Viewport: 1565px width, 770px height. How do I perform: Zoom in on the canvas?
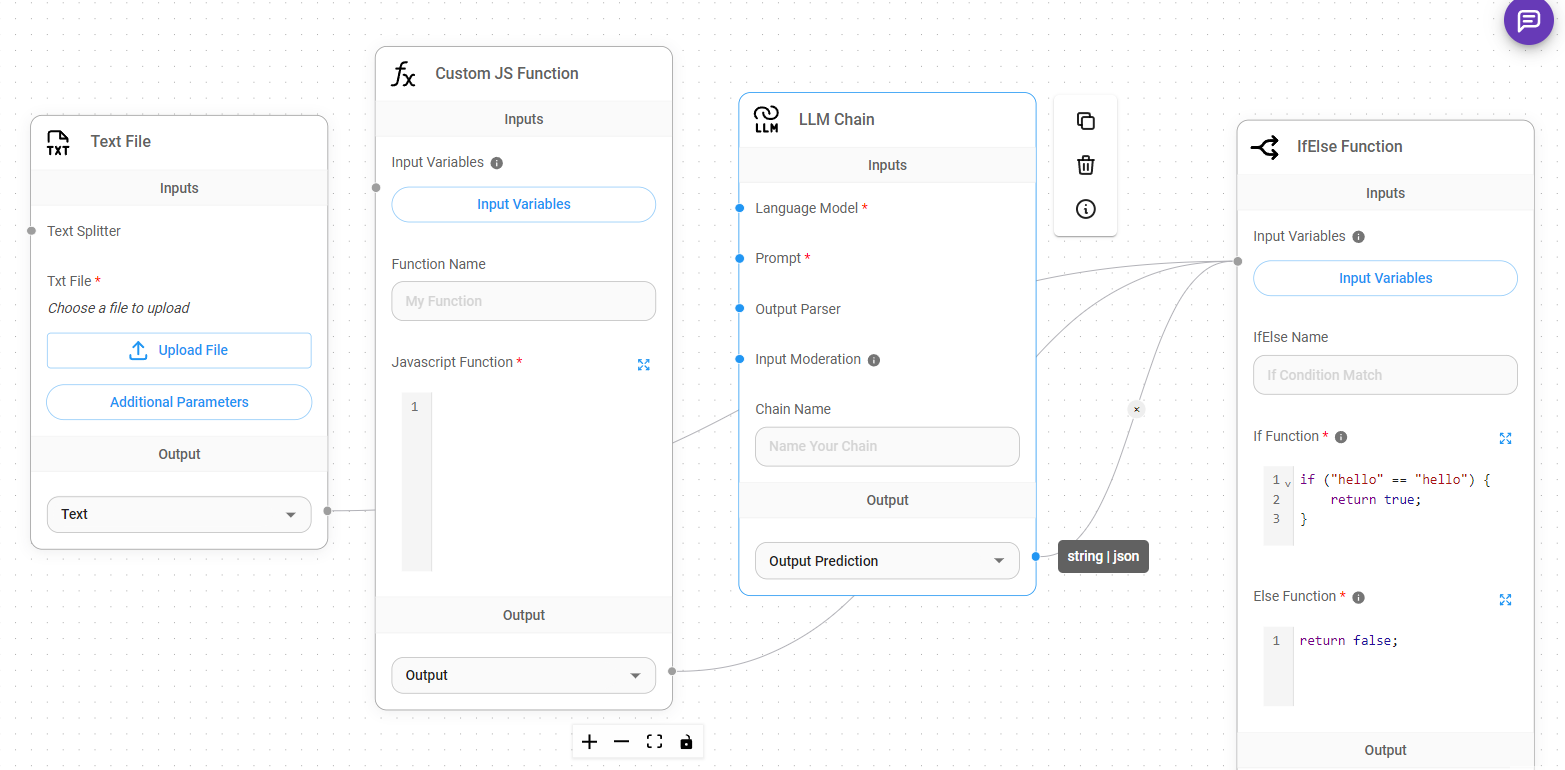click(x=590, y=742)
